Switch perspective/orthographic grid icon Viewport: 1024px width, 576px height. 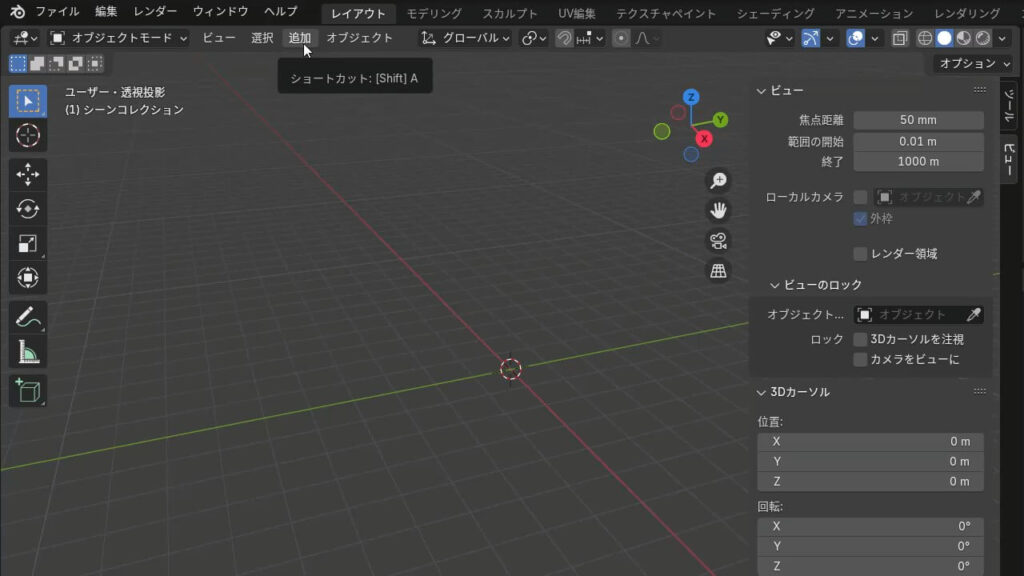718,270
